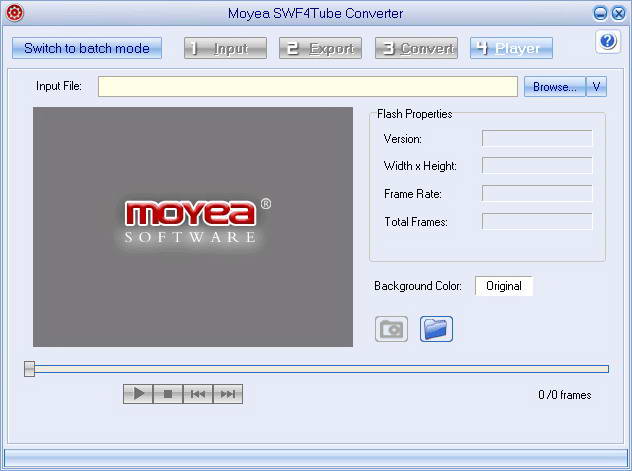Click the Browse... button

pos(555,87)
